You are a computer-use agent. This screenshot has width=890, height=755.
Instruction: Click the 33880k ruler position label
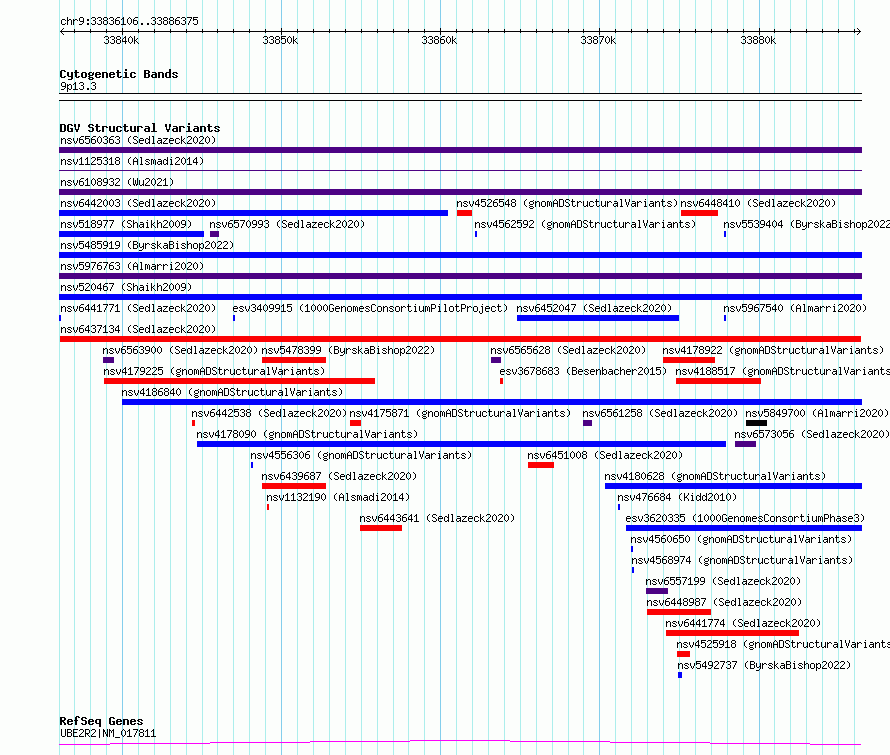[758, 40]
